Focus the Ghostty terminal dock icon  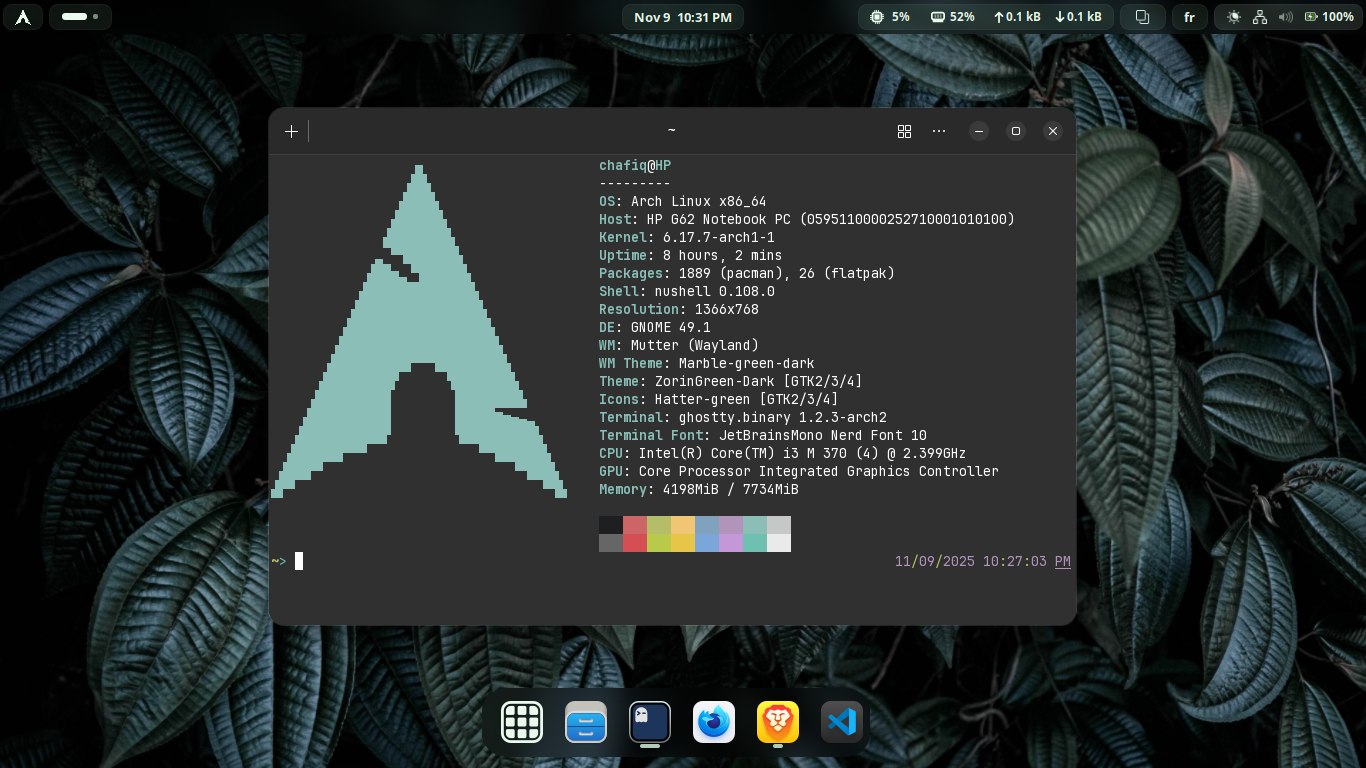(x=650, y=722)
